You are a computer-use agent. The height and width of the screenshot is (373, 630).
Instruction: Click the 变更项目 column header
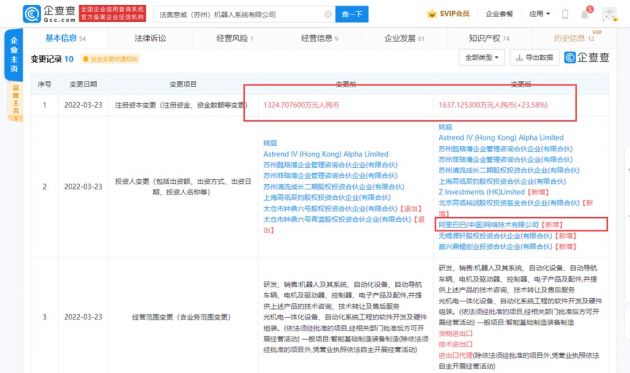[x=183, y=84]
